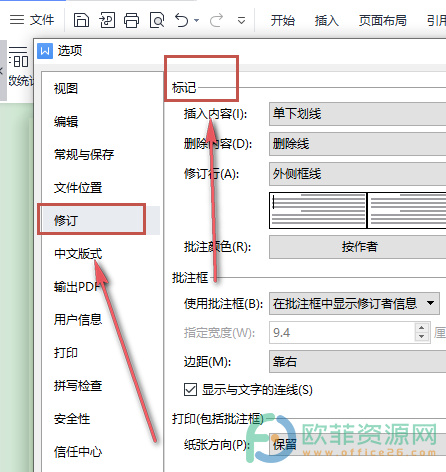Select 输出PDF in options sidebar
This screenshot has width=446, height=472.
77,287
